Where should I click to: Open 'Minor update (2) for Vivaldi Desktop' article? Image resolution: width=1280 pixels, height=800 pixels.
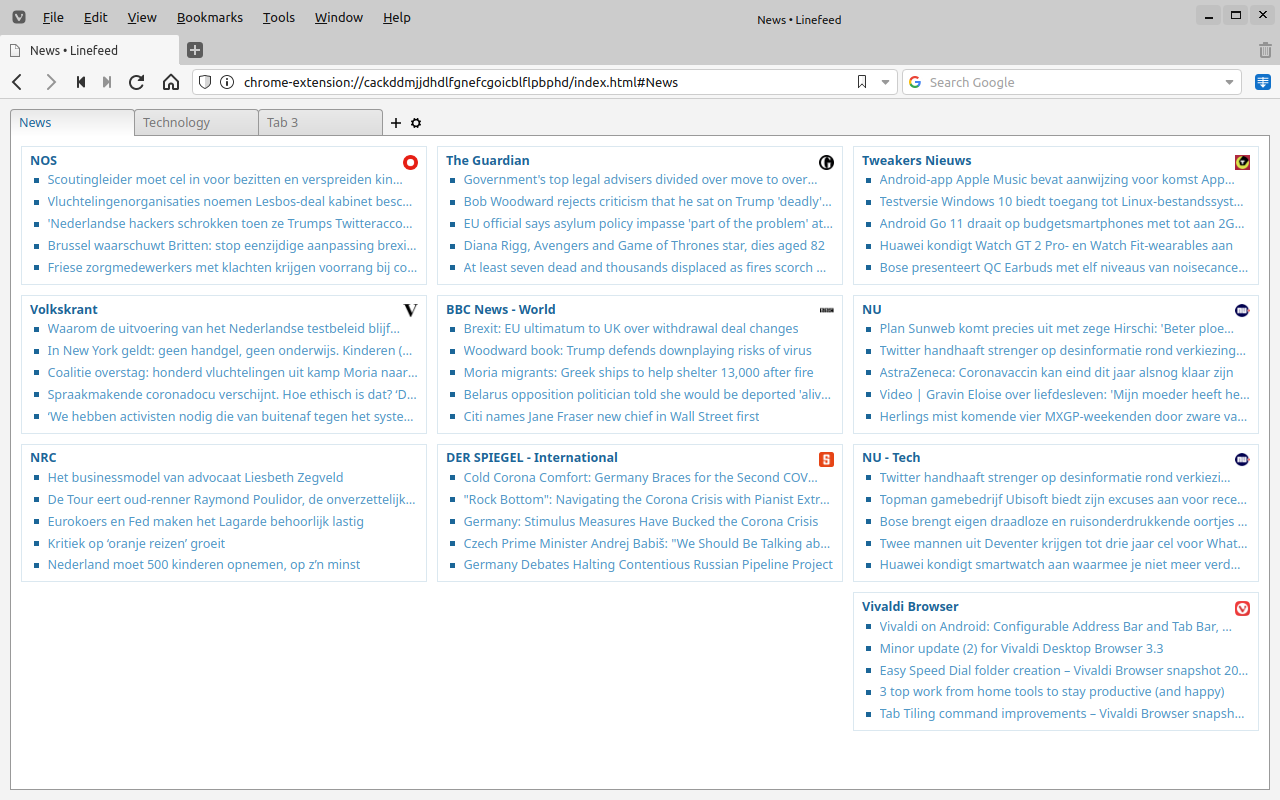point(1021,648)
